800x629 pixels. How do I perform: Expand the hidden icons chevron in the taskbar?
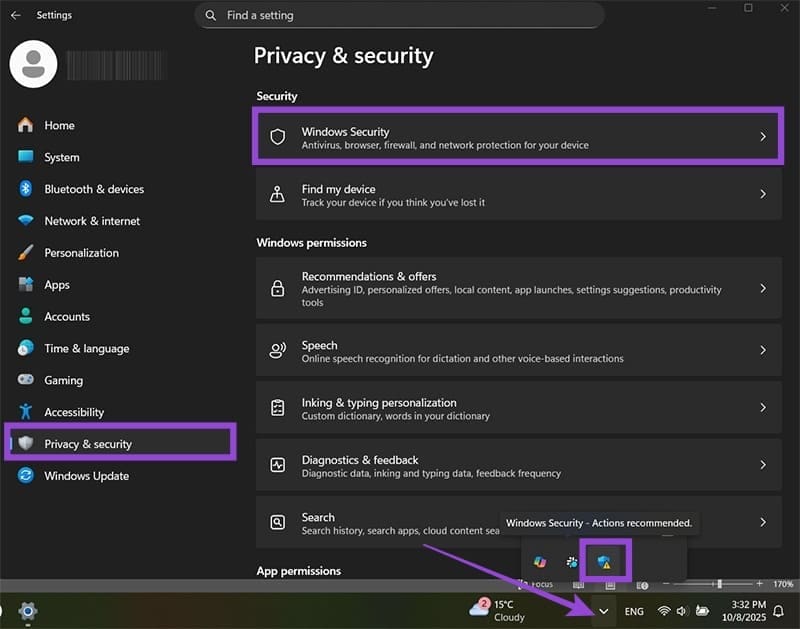tap(603, 610)
